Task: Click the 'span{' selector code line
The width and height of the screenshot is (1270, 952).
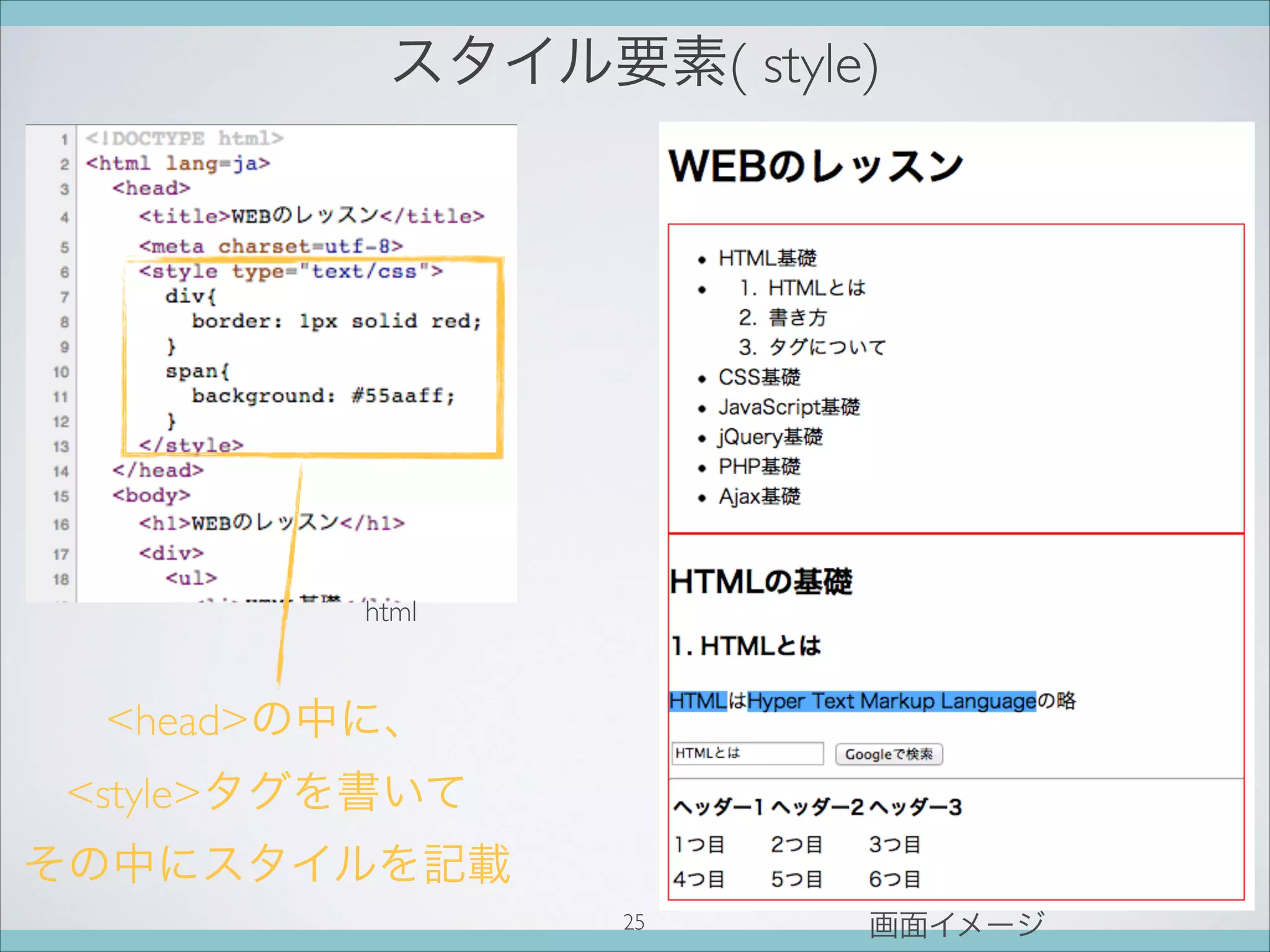Action: pos(198,371)
